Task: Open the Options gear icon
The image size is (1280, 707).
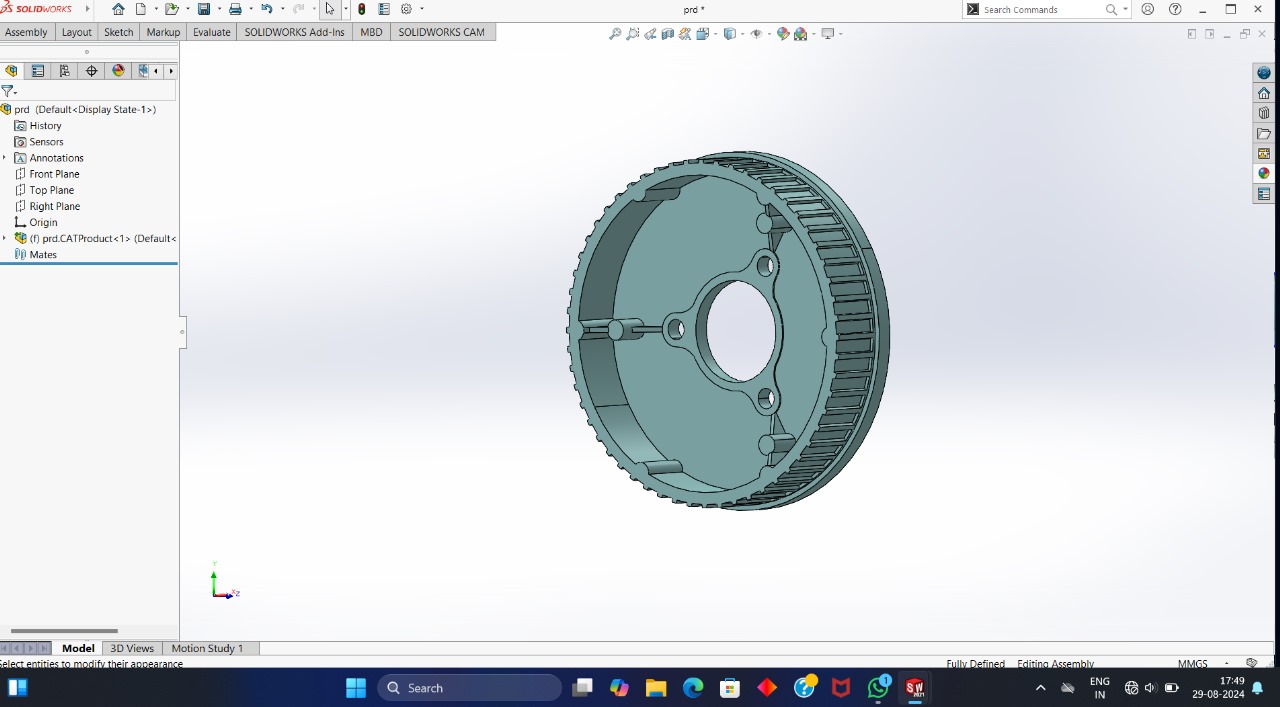Action: click(407, 9)
